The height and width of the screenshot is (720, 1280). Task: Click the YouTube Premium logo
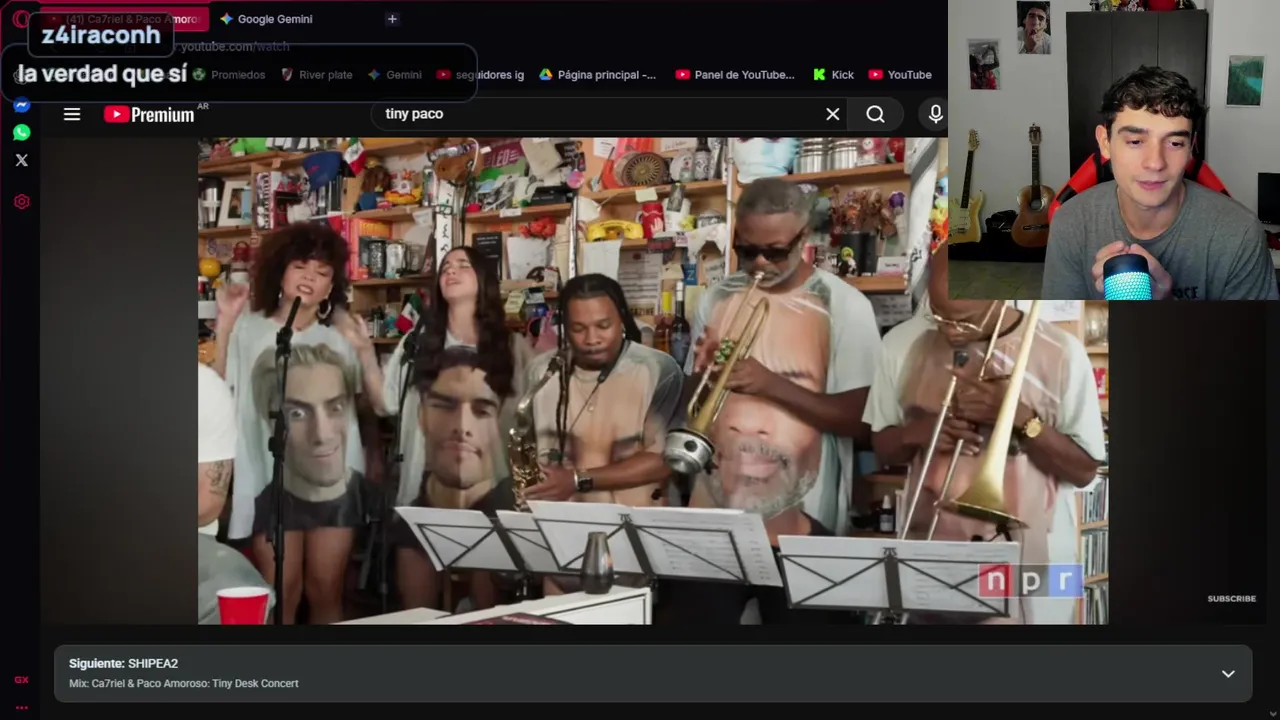pos(150,114)
